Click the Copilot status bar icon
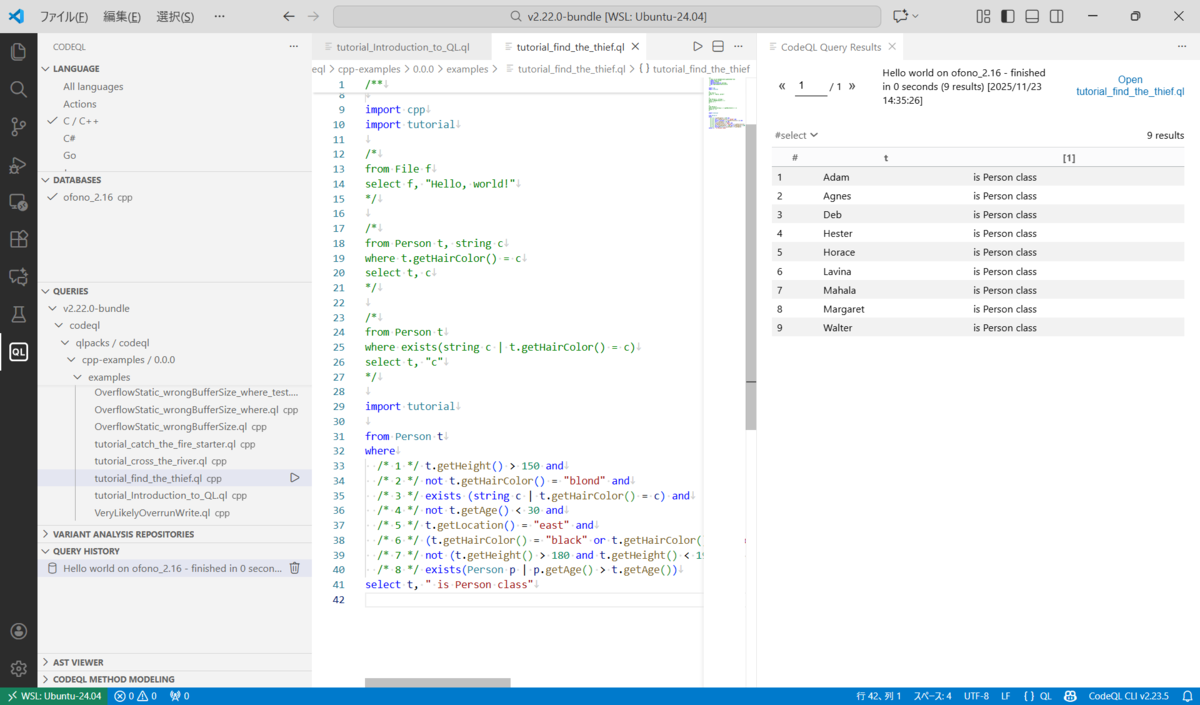The width and height of the screenshot is (1200, 705). click(1070, 696)
